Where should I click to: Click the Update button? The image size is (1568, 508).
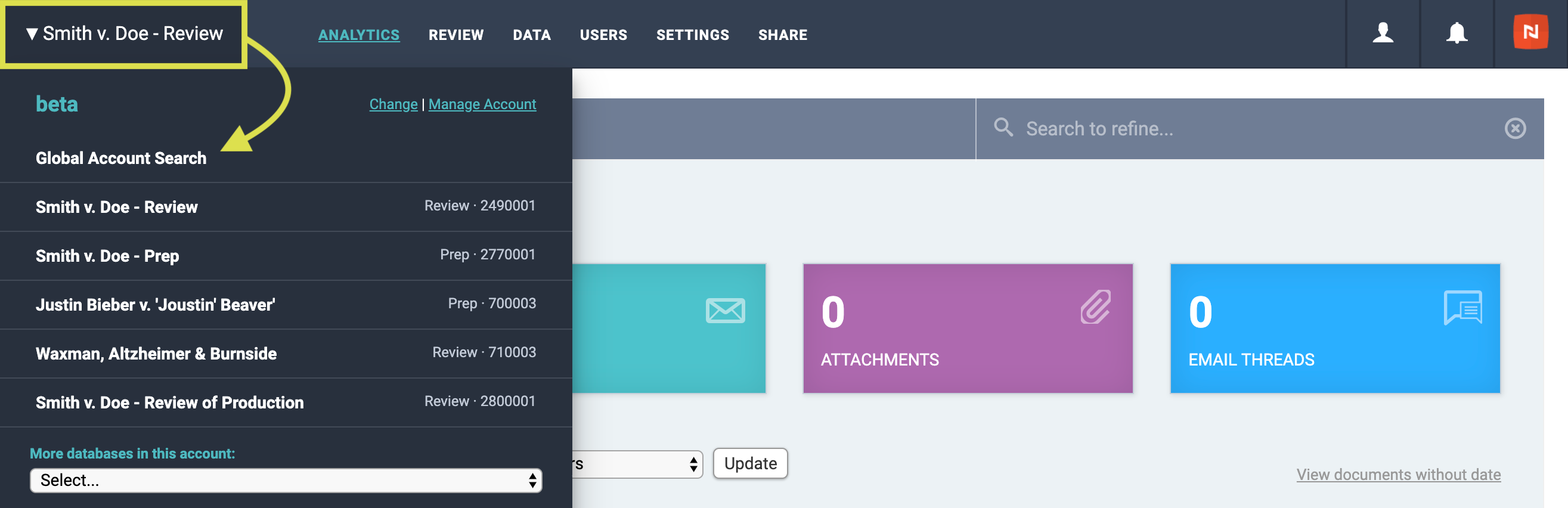(750, 464)
